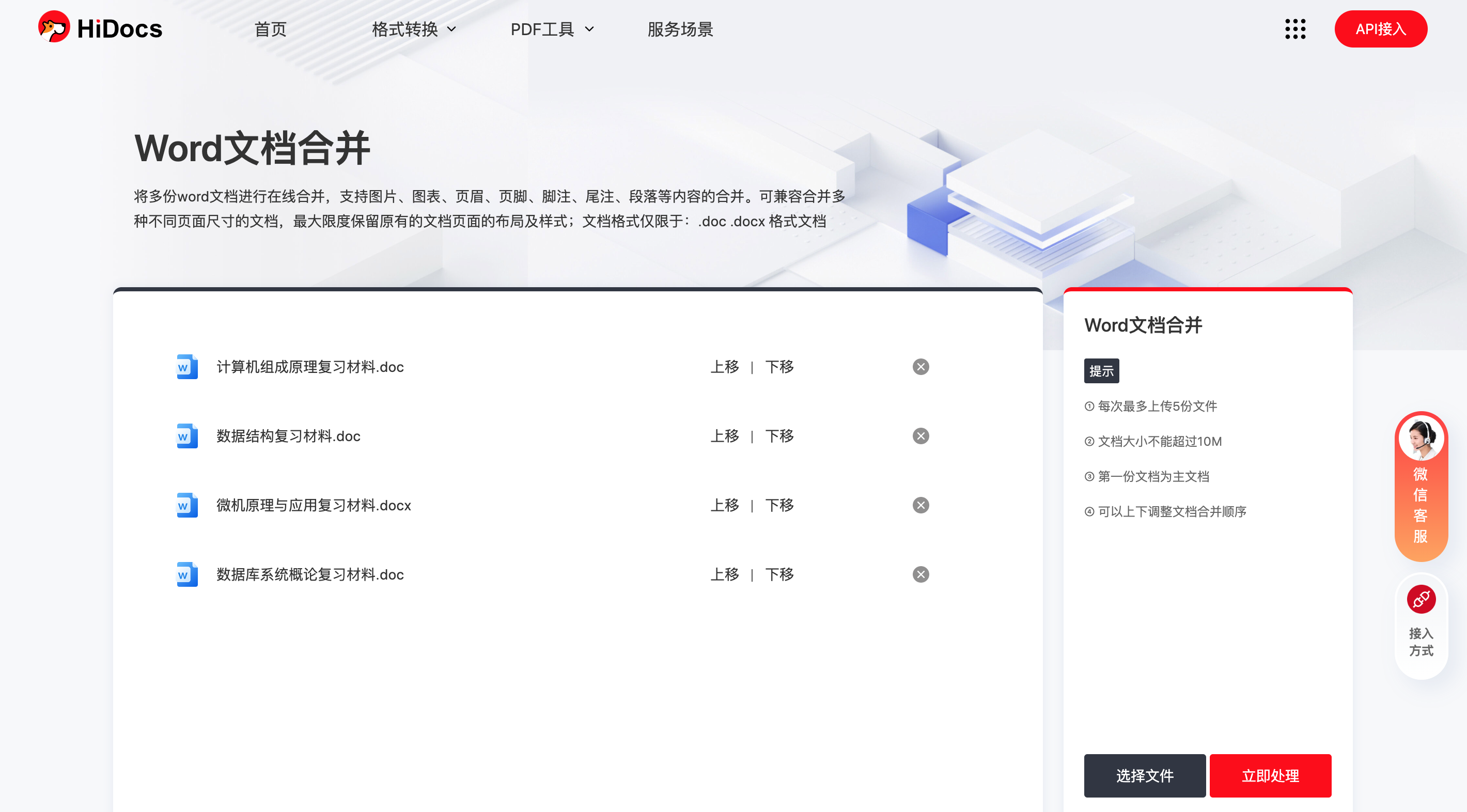
Task: Open the nine-dot apps grid icon
Action: pos(1295,29)
